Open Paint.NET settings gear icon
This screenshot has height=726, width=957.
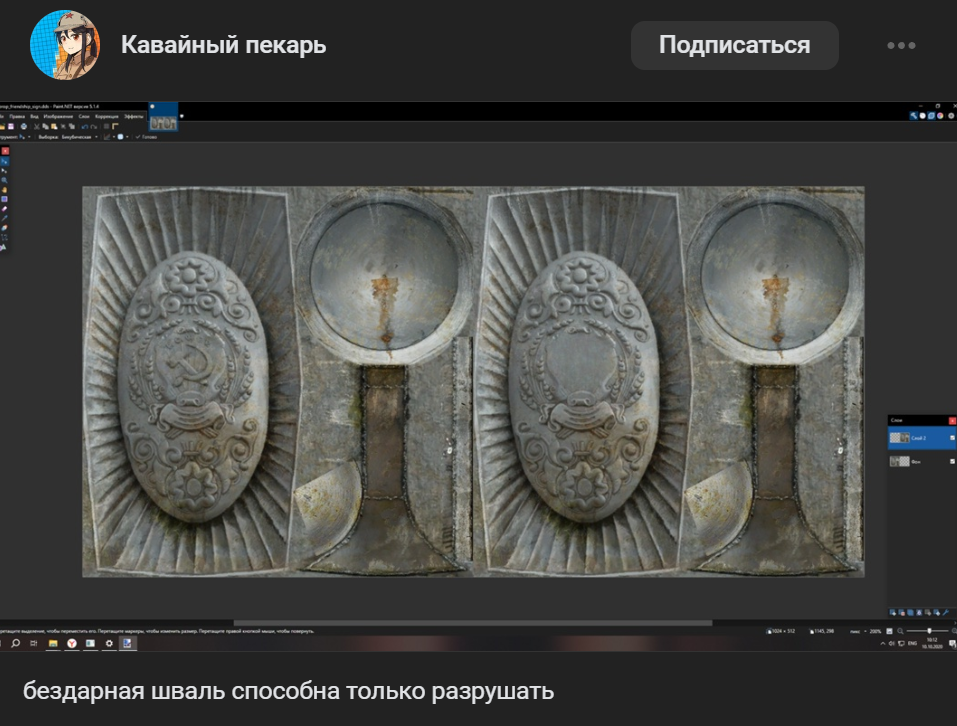click(x=951, y=115)
